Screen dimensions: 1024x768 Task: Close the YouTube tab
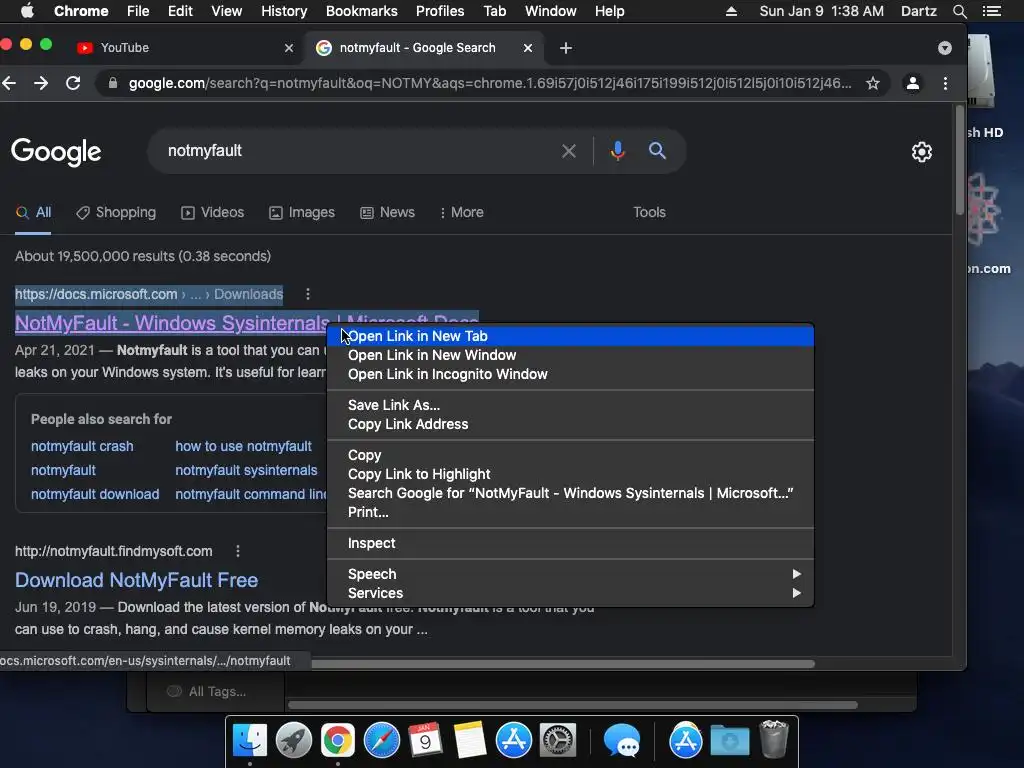click(289, 48)
